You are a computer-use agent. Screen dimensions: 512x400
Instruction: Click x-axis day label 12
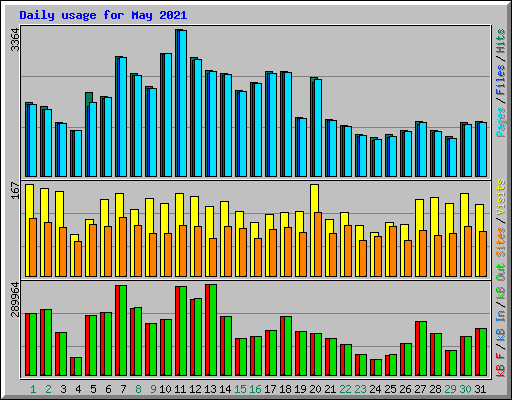point(195,389)
